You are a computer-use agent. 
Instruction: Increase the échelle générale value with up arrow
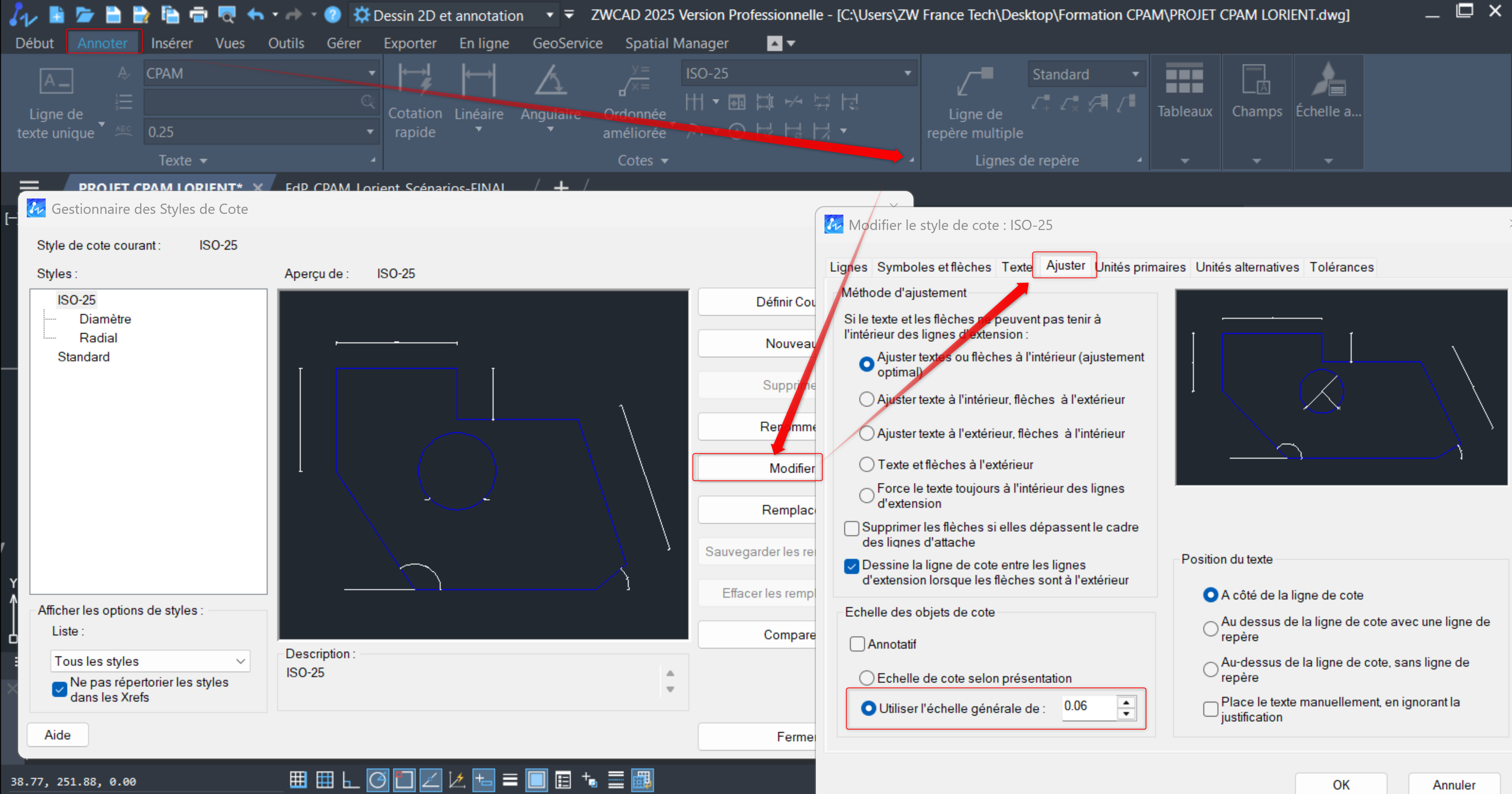[1126, 702]
